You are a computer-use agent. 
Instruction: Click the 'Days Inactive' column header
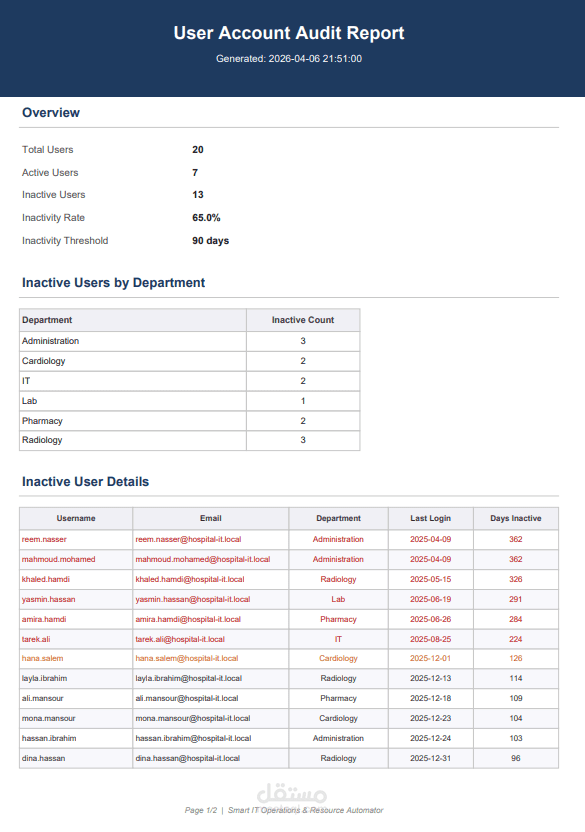tap(515, 518)
